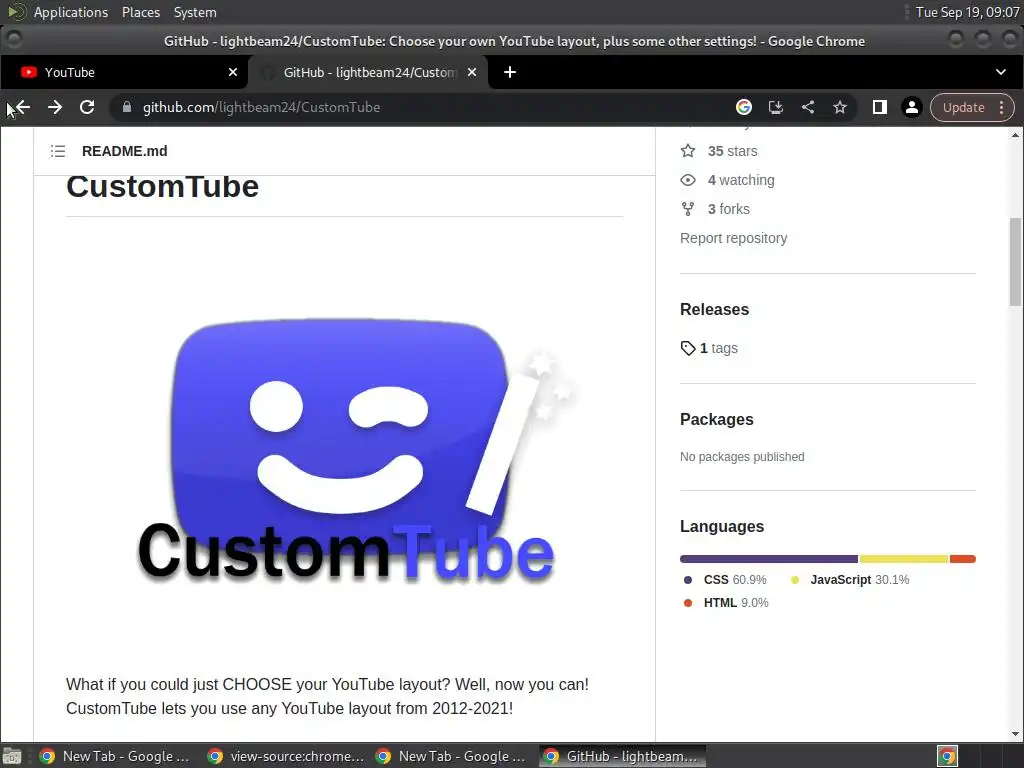The width and height of the screenshot is (1024, 768).
Task: Open the 3 forks link
Action: pyautogui.click(x=728, y=209)
